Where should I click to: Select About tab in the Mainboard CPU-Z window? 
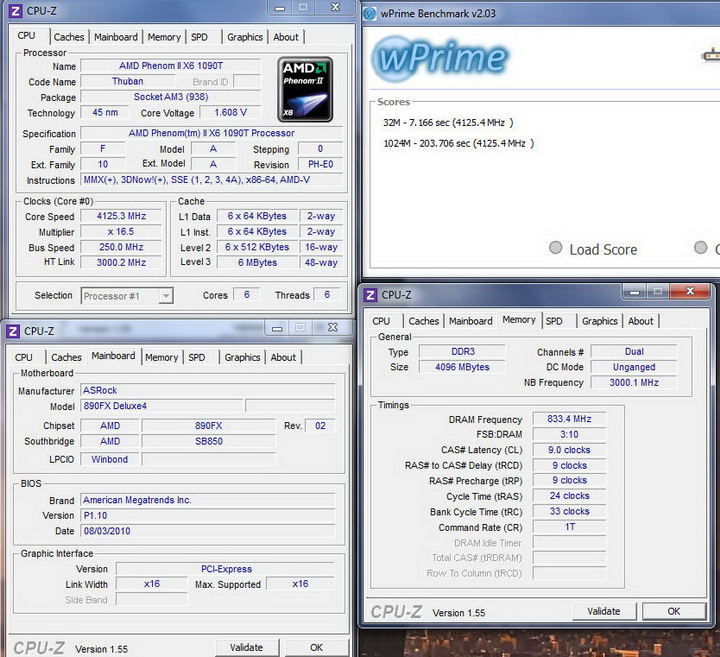pyautogui.click(x=283, y=357)
